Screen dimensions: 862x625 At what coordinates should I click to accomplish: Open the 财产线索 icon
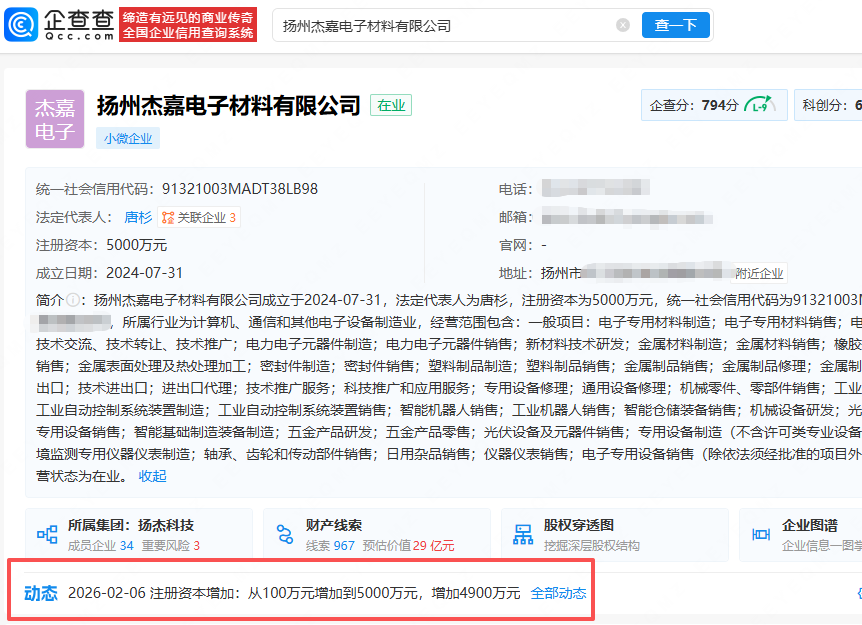285,534
